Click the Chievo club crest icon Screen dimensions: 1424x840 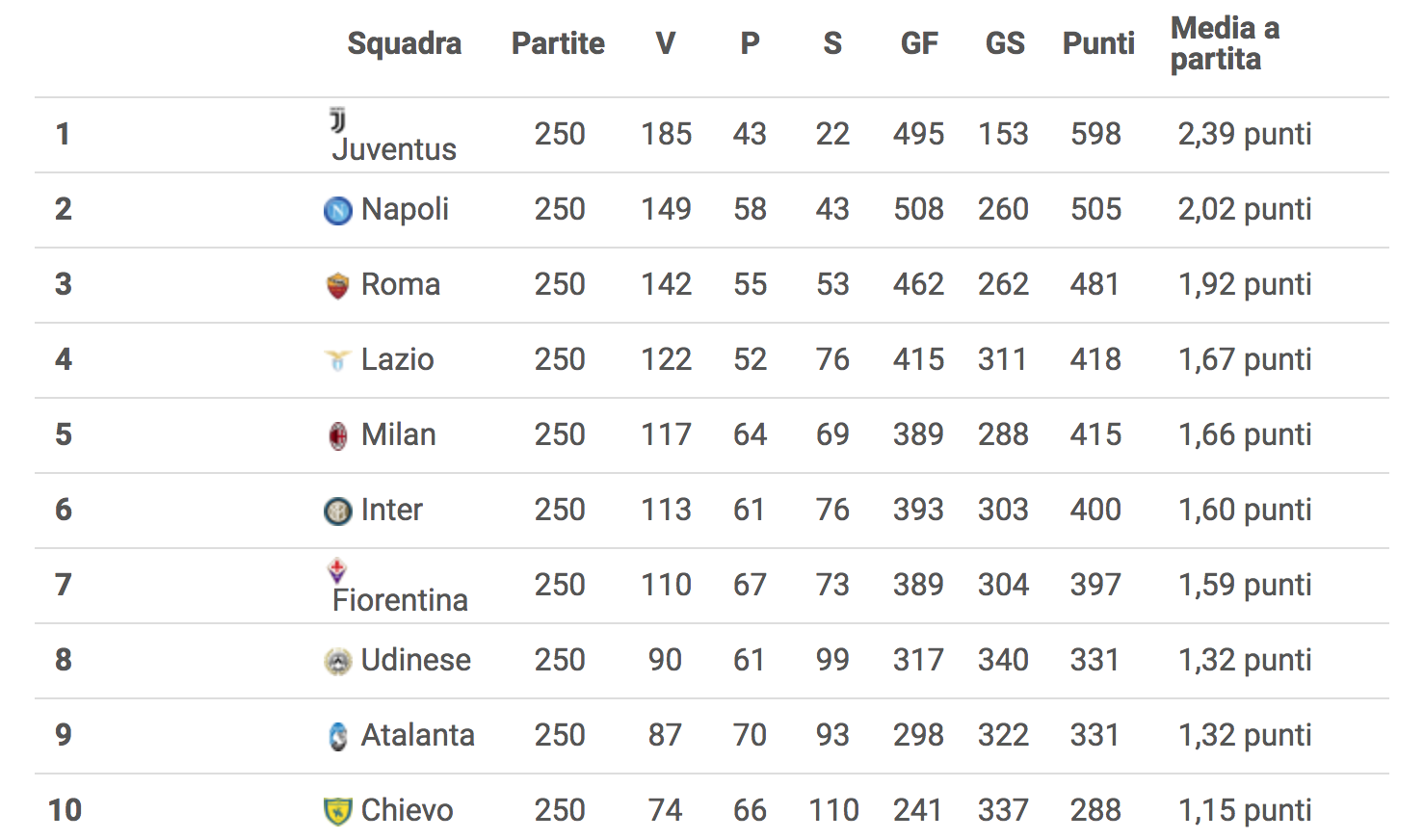pos(337,811)
